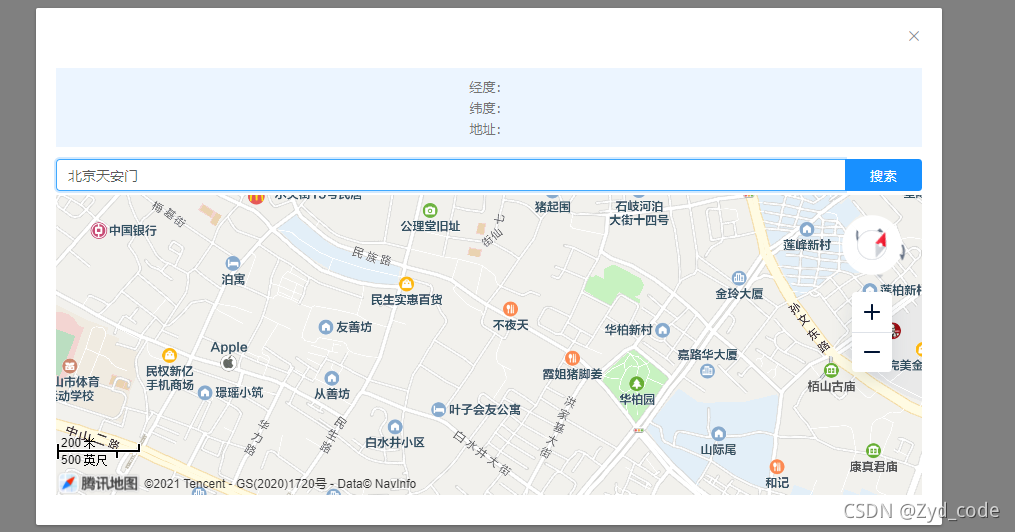The image size is (1015, 532).
Task: Select the 中国银行 bank marker icon
Action: click(98, 230)
